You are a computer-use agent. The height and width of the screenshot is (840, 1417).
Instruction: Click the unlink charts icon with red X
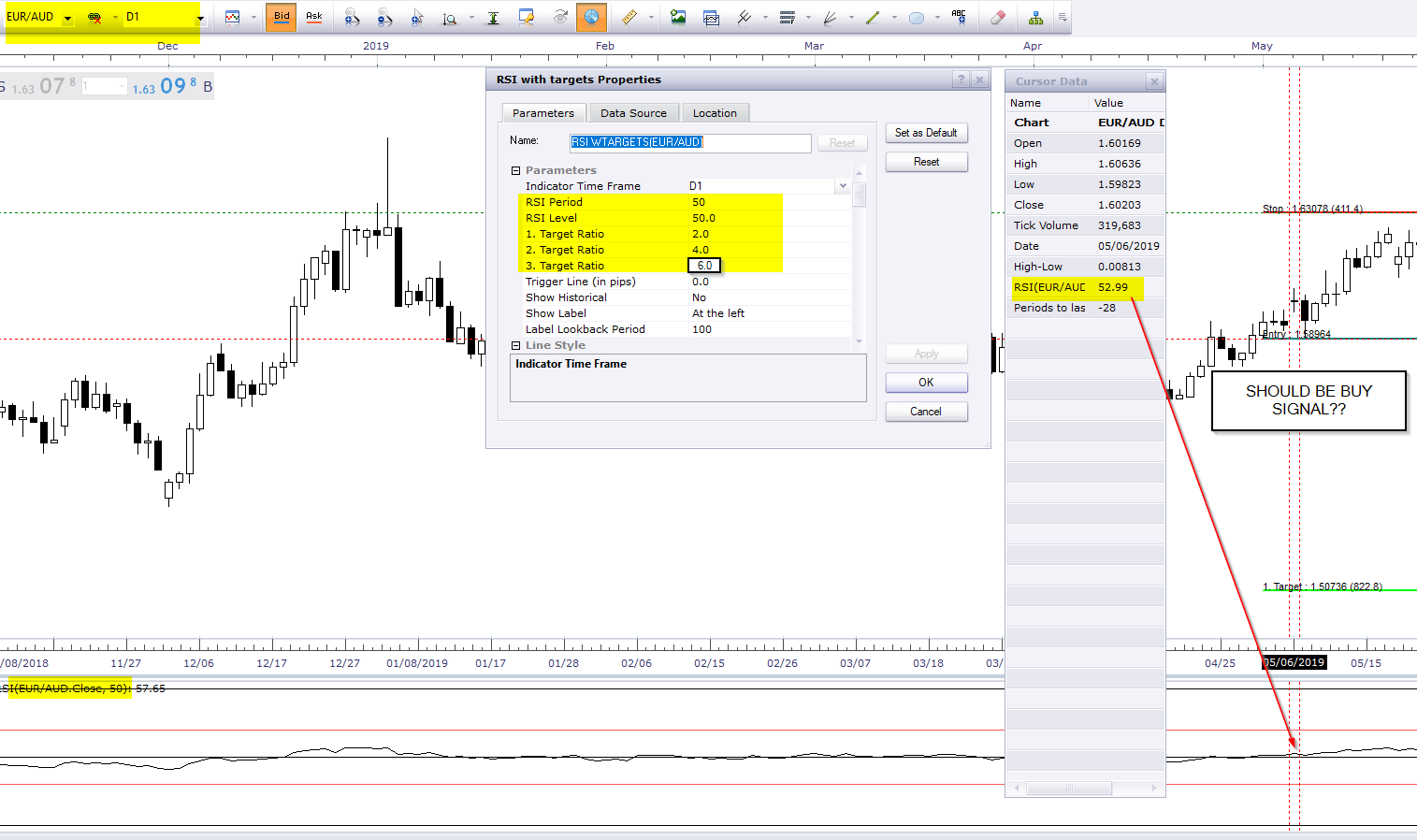click(x=94, y=17)
